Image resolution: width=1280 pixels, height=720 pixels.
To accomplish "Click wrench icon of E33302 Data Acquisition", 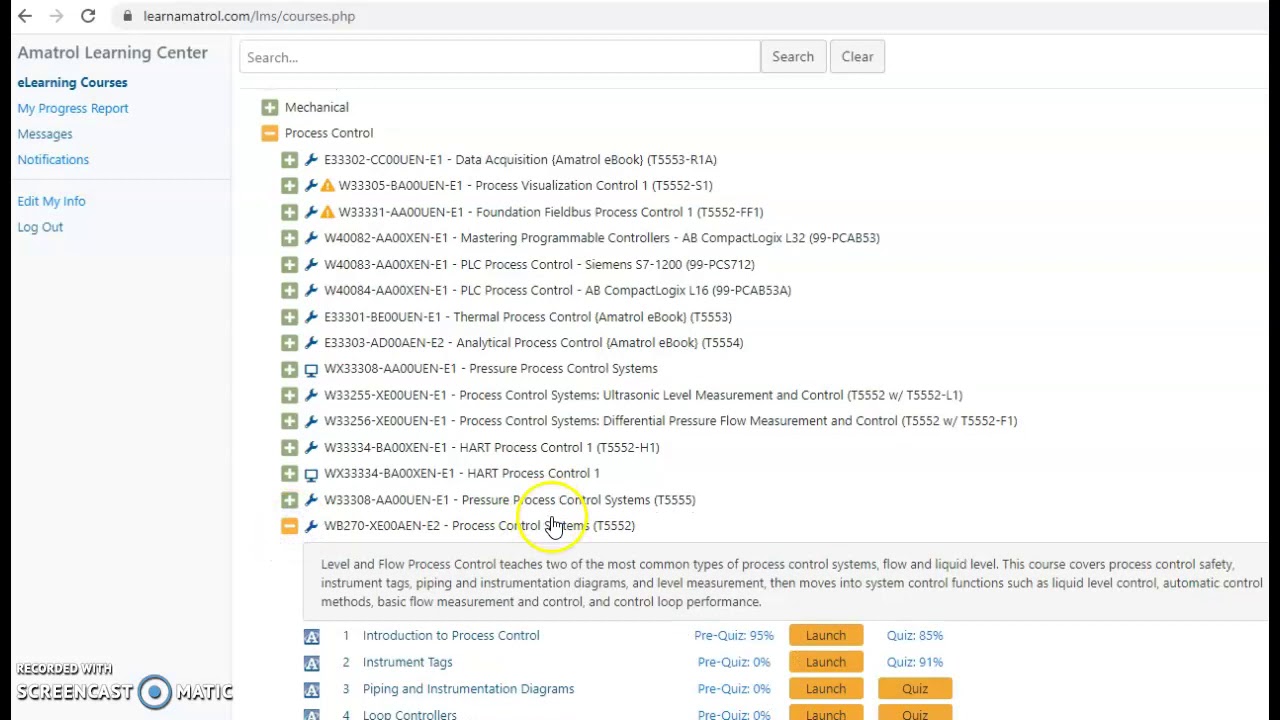I will point(311,159).
